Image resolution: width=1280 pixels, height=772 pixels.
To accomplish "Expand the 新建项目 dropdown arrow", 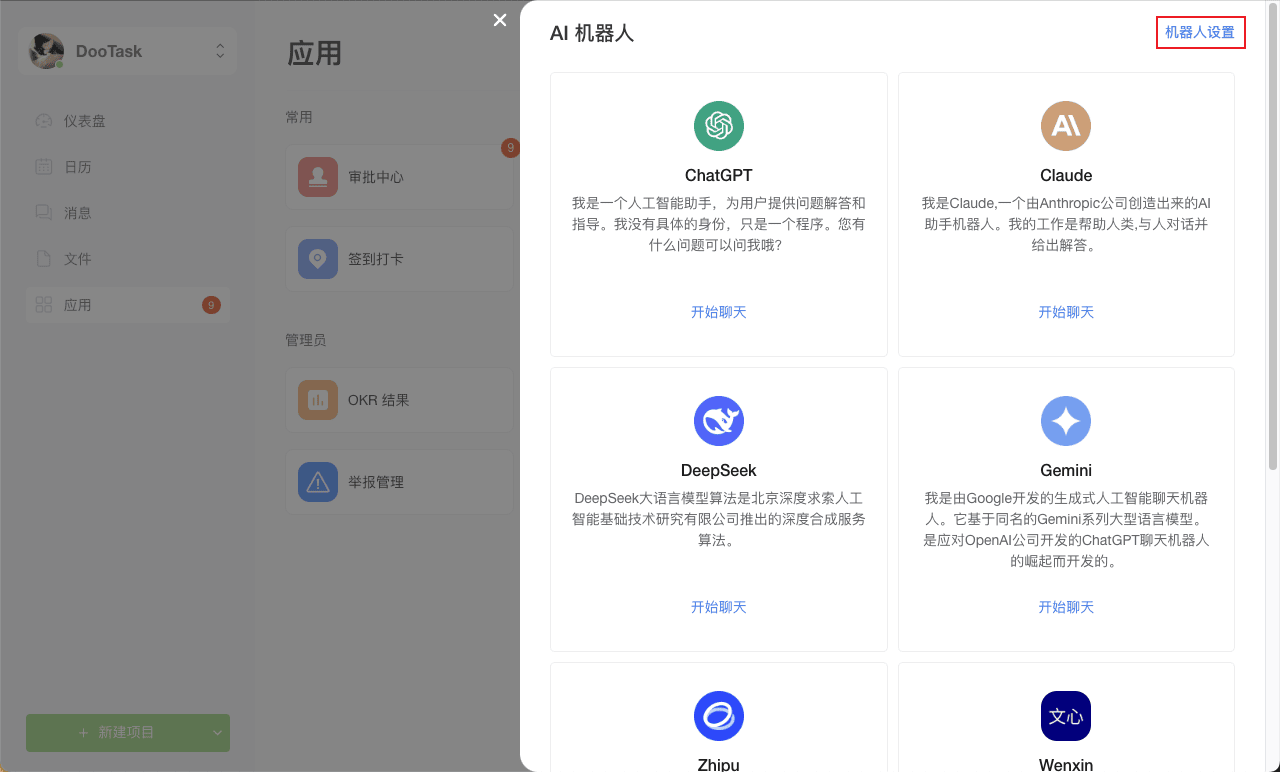I will [x=218, y=733].
